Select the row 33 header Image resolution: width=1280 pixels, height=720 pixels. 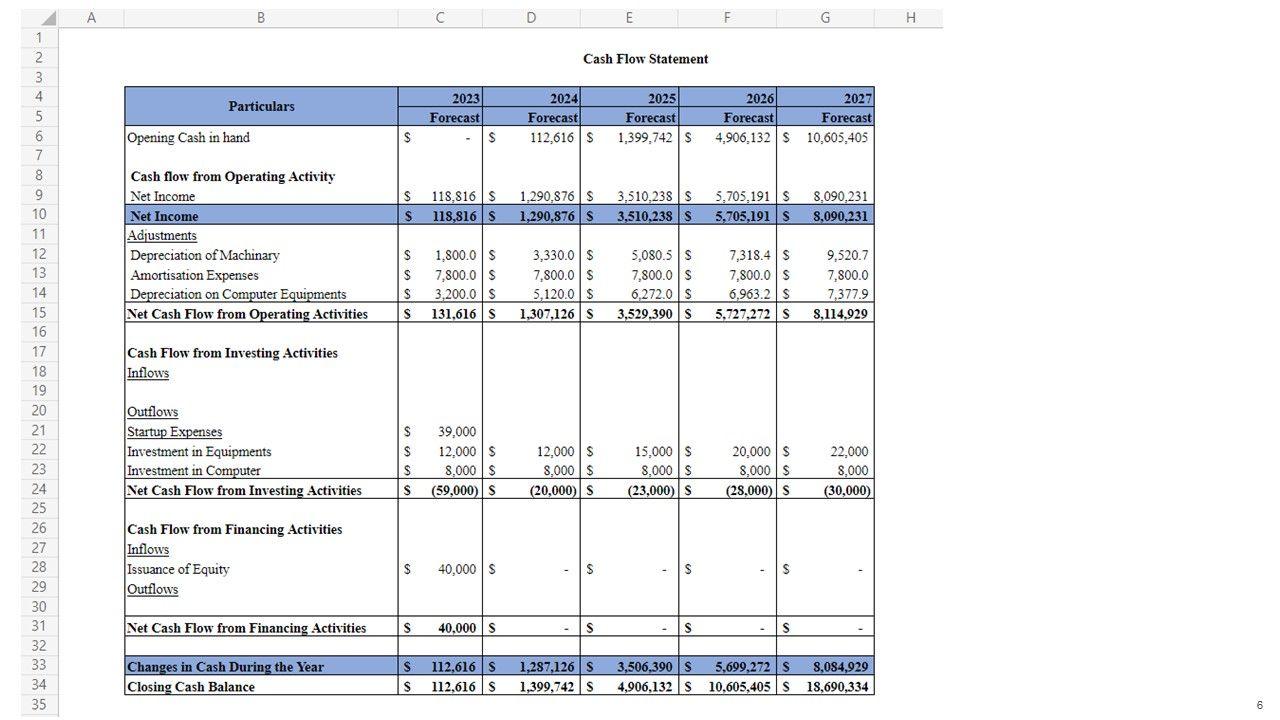pos(39,666)
